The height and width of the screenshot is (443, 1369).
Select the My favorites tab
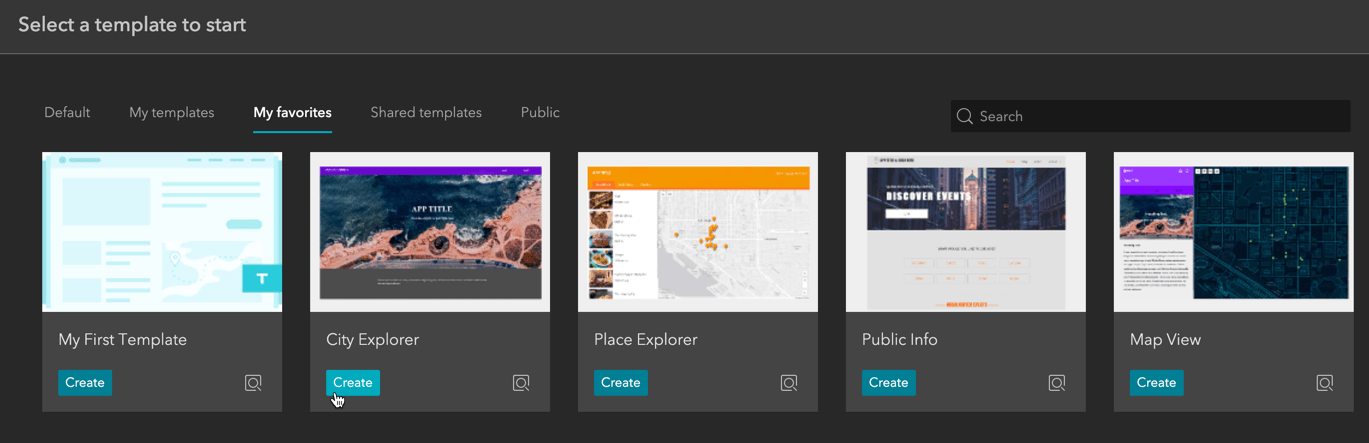[x=292, y=113]
